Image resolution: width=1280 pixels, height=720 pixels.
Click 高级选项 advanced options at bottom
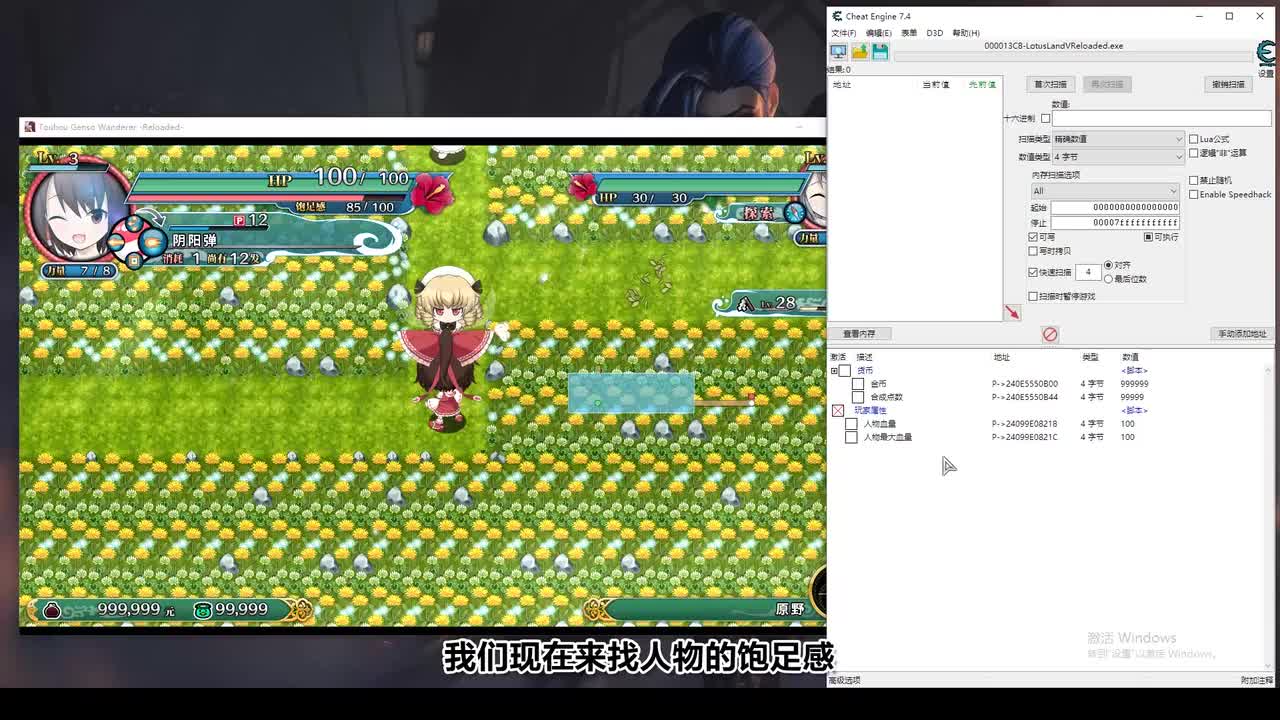click(x=844, y=680)
